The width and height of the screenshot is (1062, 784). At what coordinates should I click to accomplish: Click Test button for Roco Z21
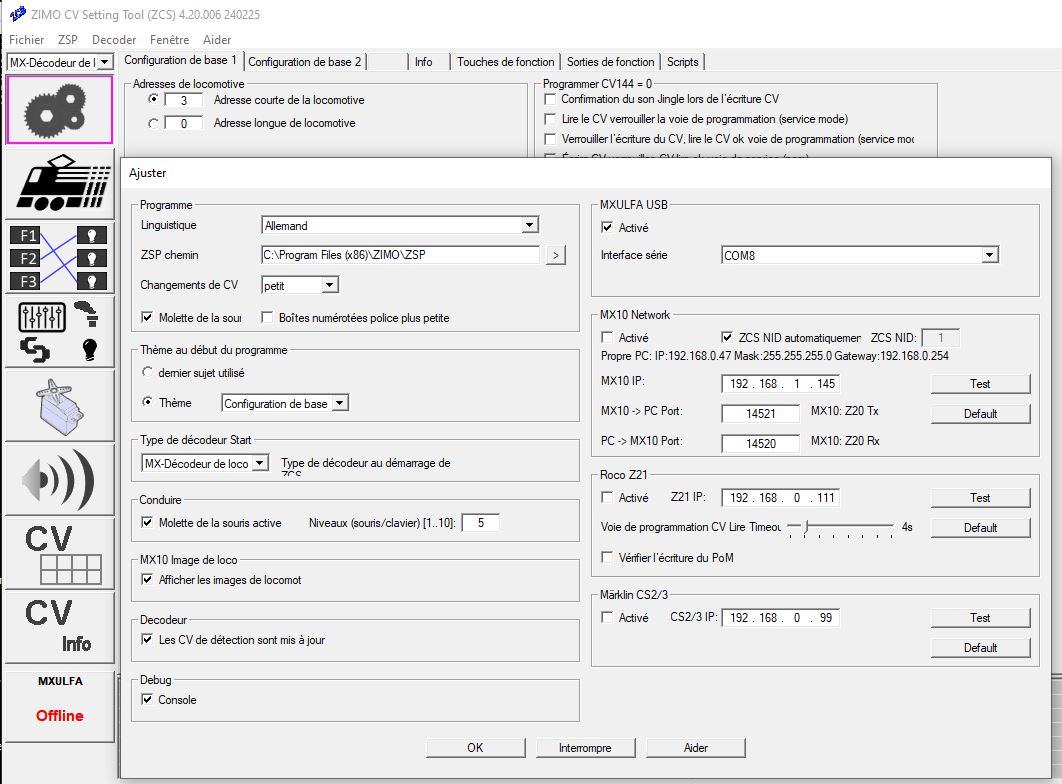point(981,498)
